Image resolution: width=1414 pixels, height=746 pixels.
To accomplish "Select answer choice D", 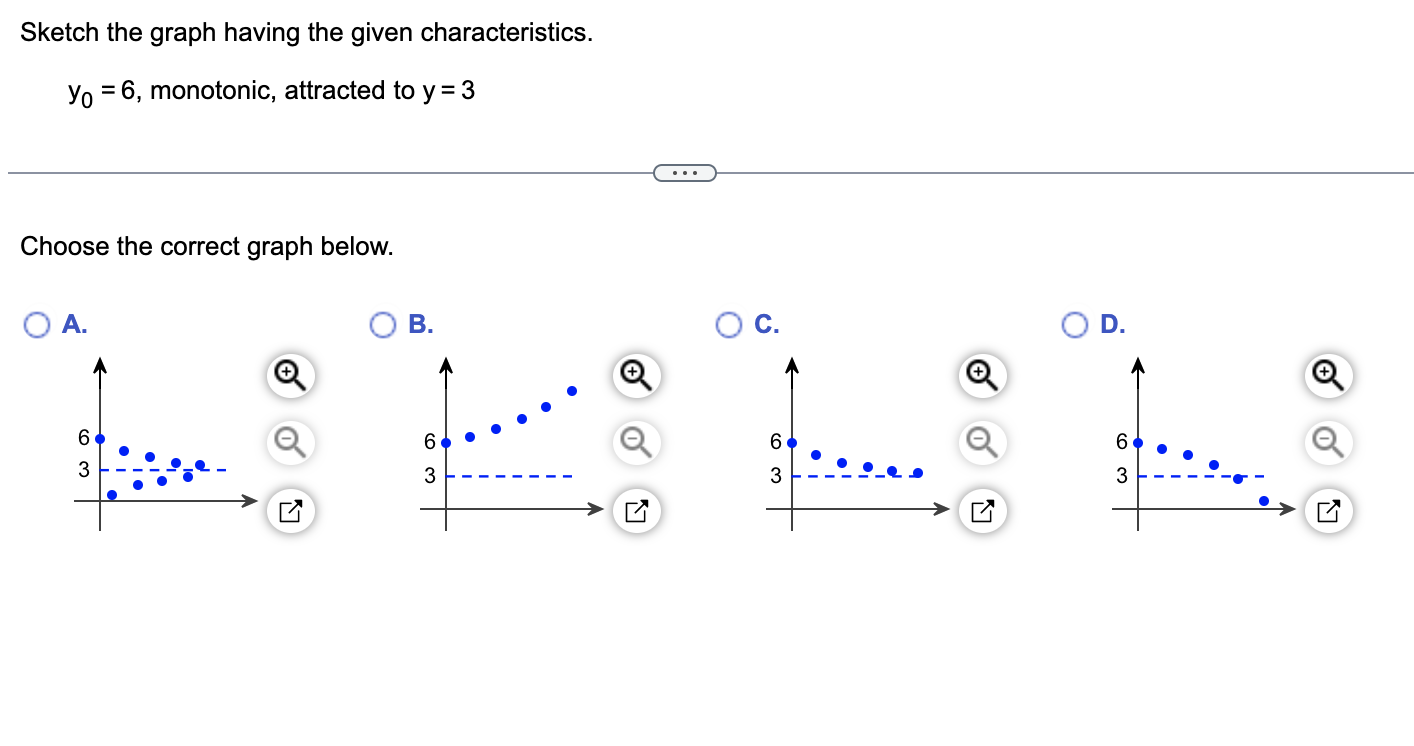I will coord(1074,324).
